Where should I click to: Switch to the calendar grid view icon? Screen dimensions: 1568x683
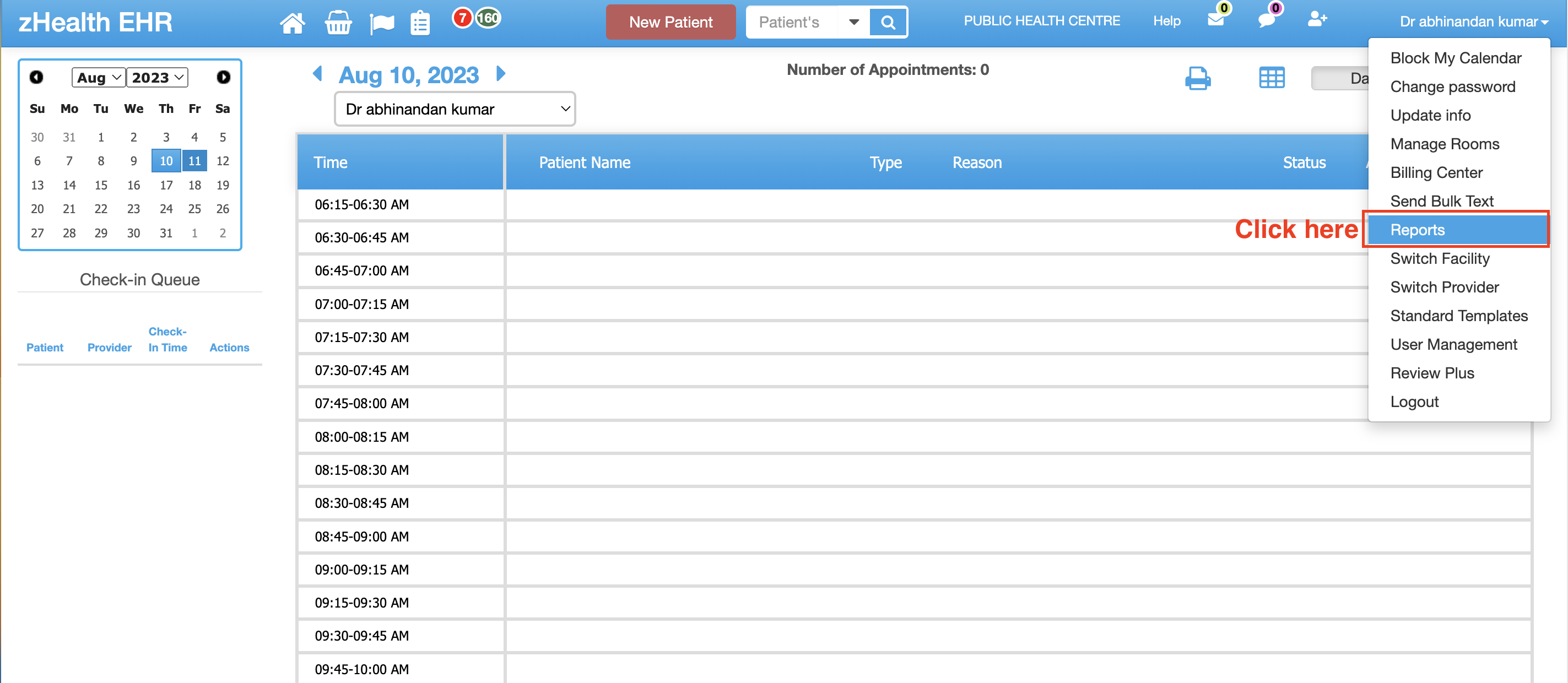(1272, 78)
